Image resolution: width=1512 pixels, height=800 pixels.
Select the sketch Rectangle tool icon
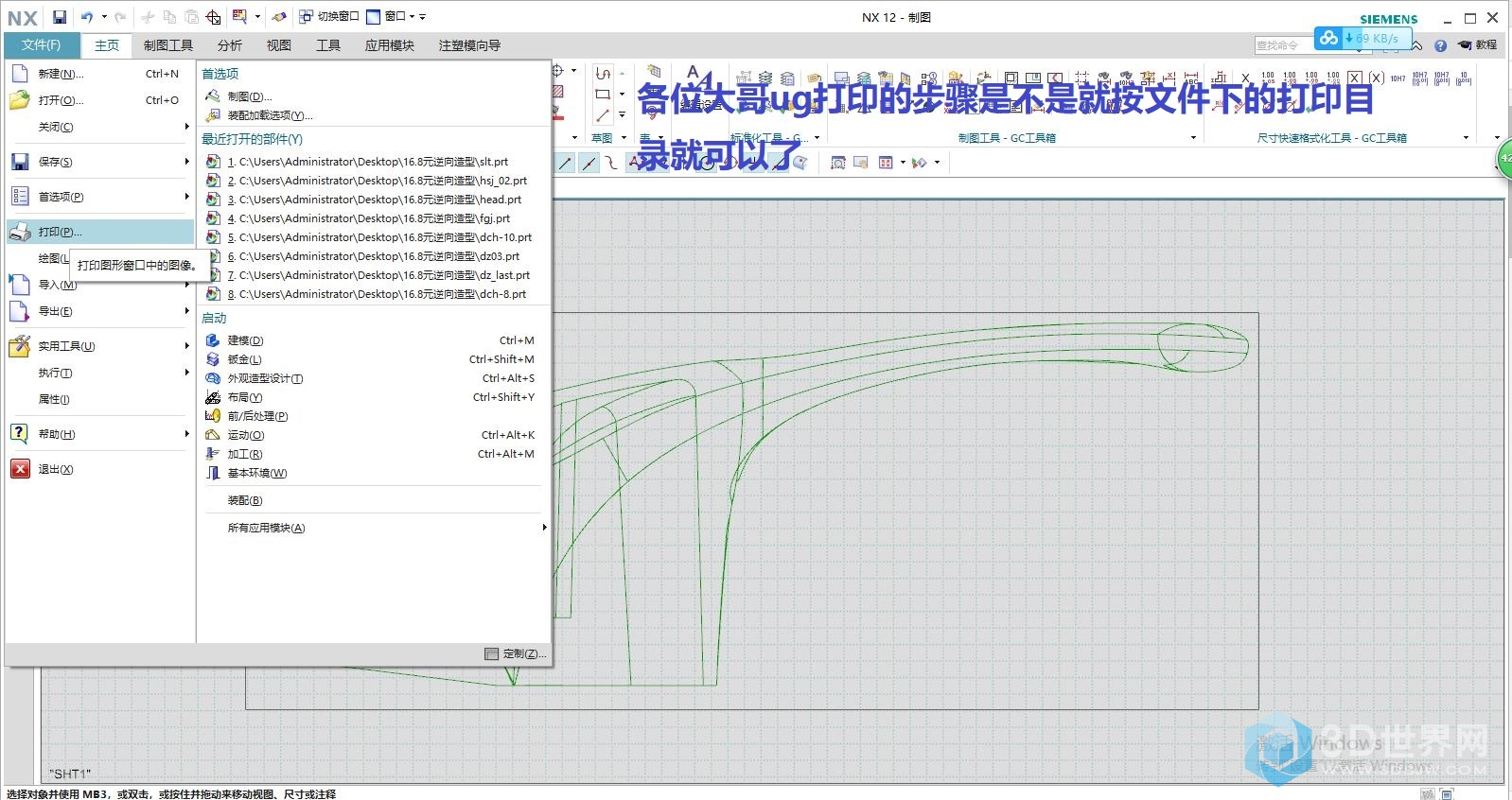coord(603,95)
